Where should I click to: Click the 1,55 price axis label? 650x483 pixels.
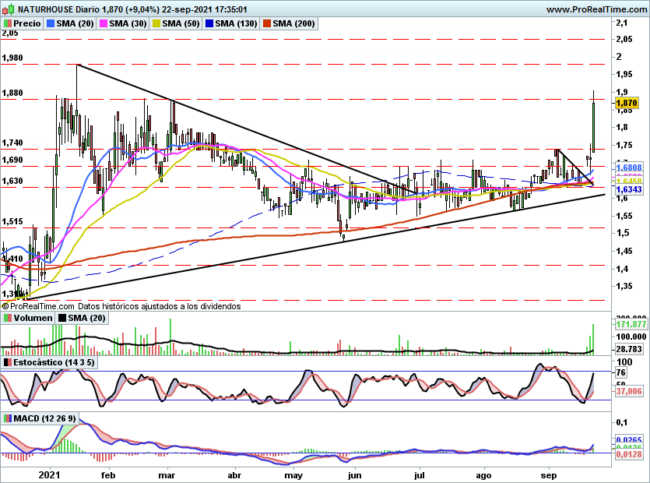[x=625, y=216]
